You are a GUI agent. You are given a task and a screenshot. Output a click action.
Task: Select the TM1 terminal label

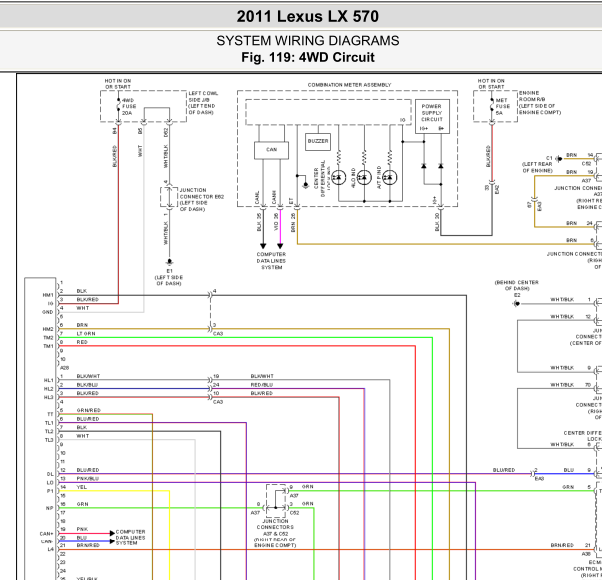click(x=48, y=346)
